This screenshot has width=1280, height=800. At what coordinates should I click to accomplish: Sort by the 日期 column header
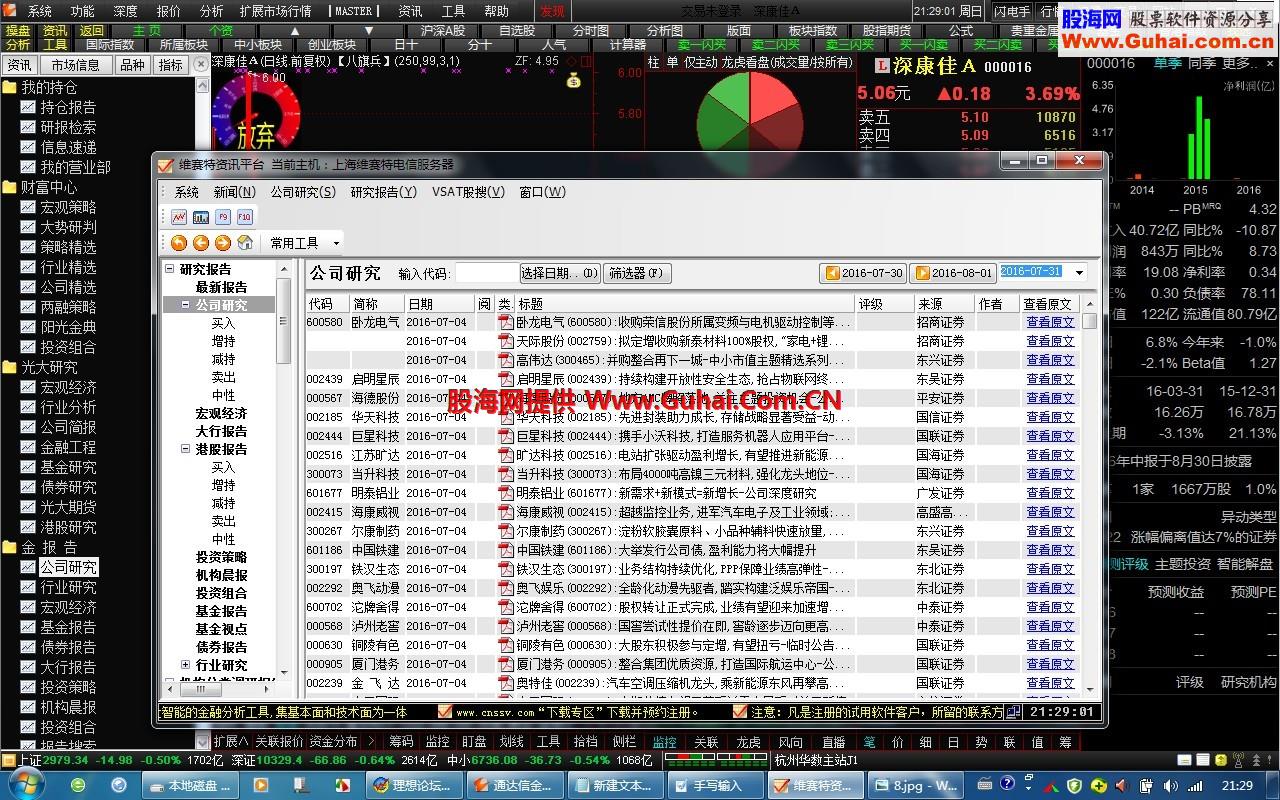pyautogui.click(x=439, y=304)
